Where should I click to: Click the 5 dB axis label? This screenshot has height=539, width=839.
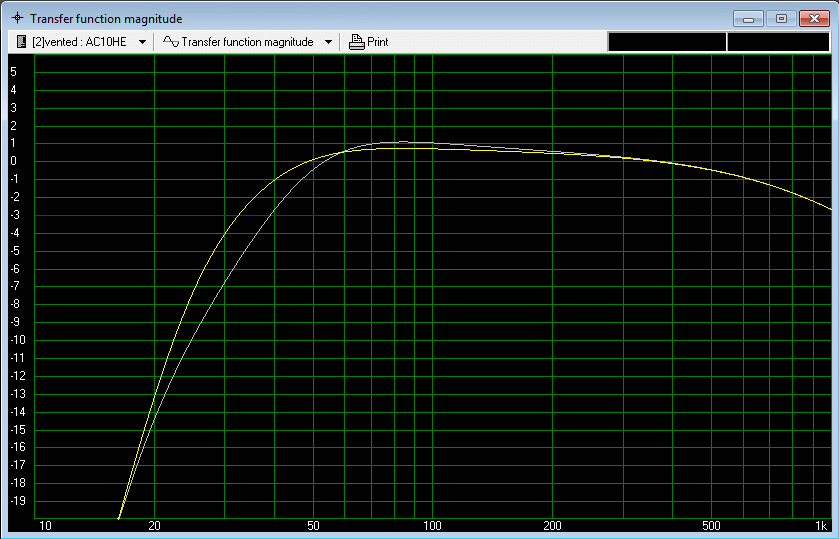point(13,72)
